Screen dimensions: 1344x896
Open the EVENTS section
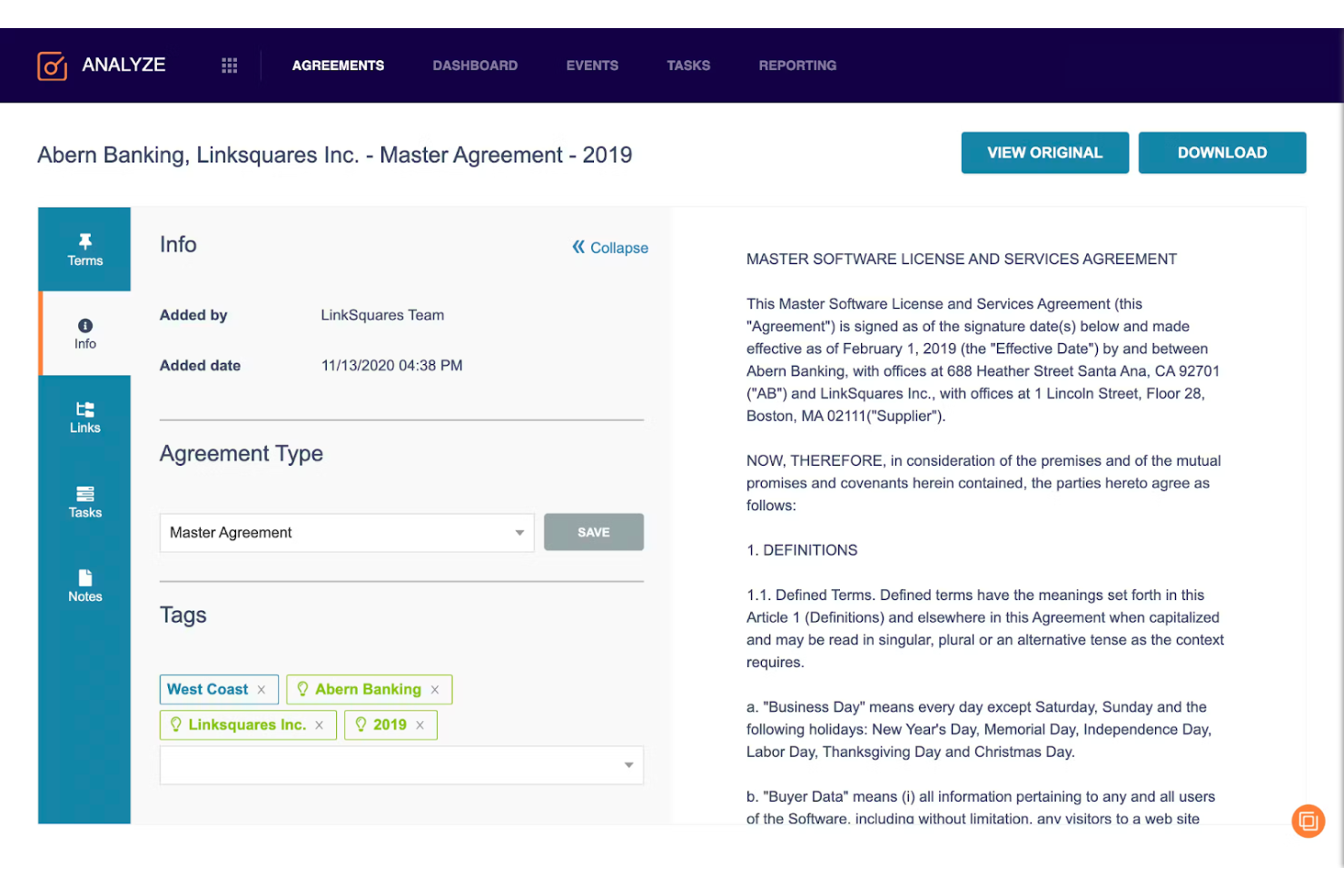[592, 64]
